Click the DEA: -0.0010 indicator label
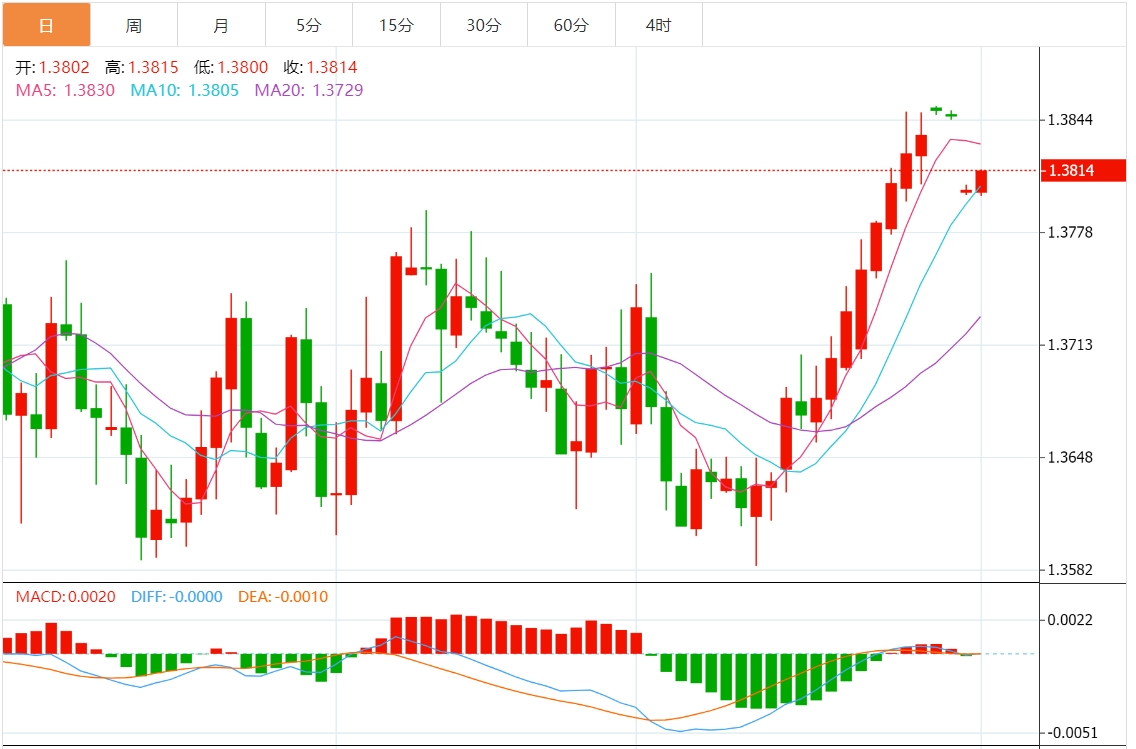 pos(283,597)
